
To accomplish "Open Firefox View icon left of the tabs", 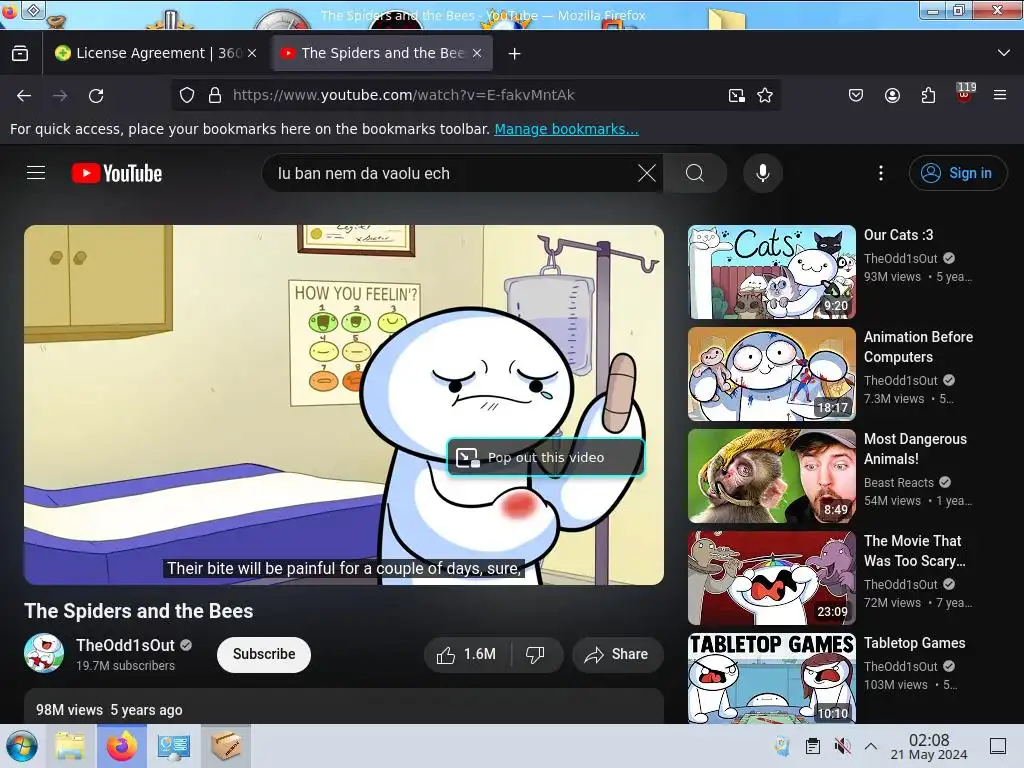I will pyautogui.click(x=20, y=53).
